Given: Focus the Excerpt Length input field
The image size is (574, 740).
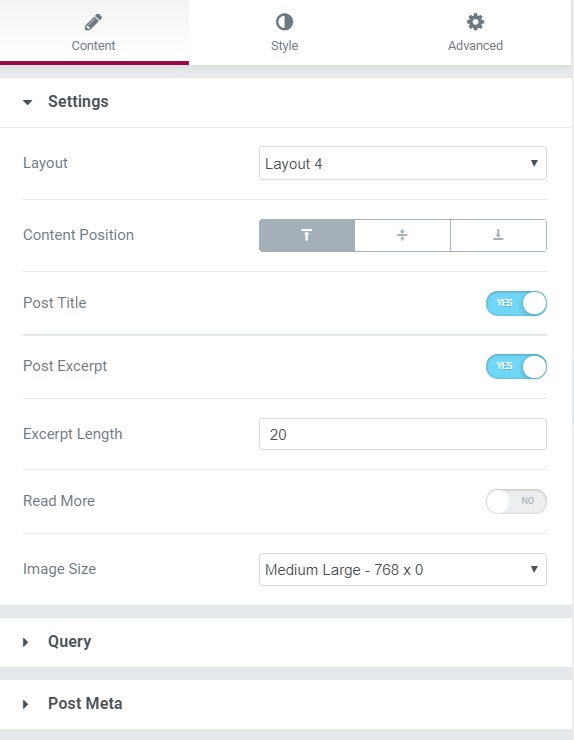Looking at the screenshot, I should [403, 434].
